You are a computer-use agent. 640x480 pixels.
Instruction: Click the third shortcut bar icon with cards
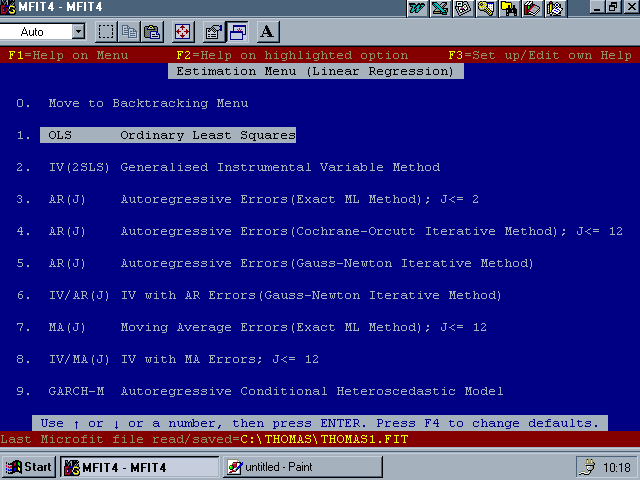[463, 8]
